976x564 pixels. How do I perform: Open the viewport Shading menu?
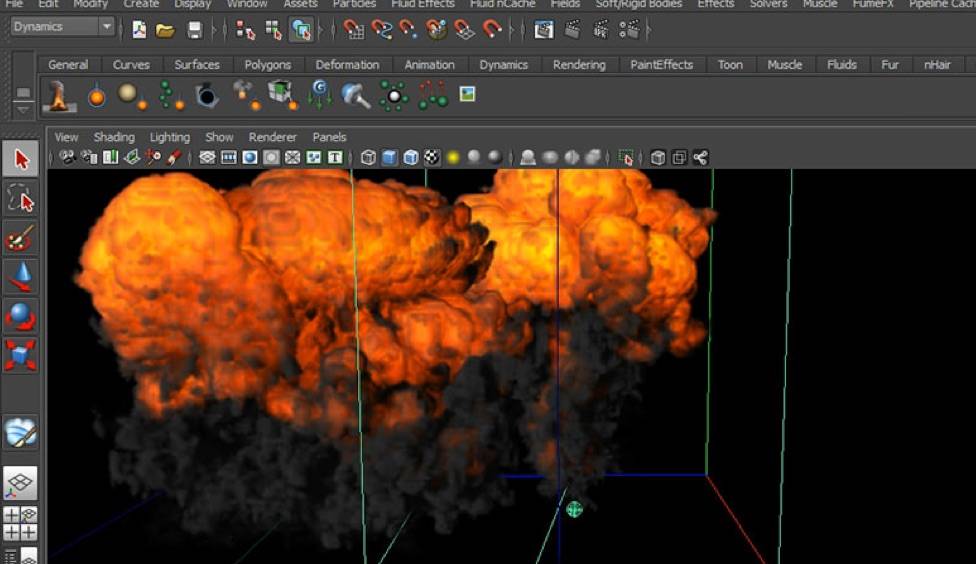point(113,137)
